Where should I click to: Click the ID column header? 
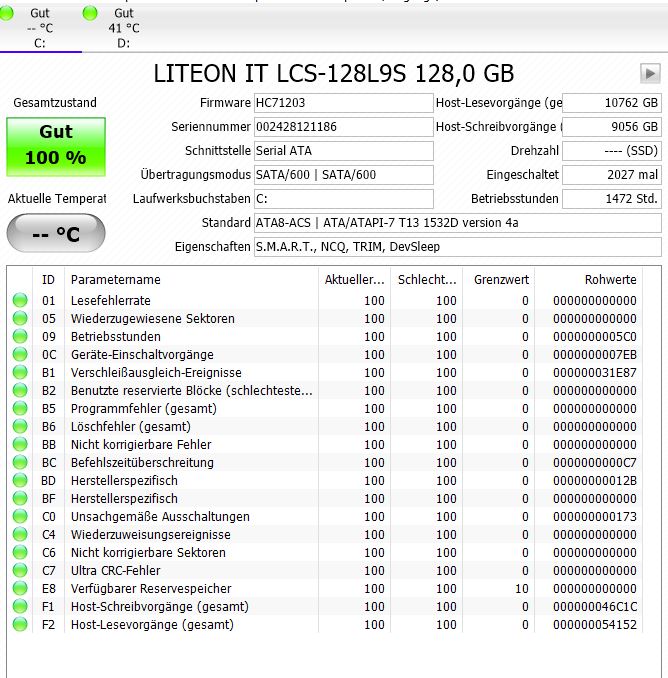tap(48, 280)
